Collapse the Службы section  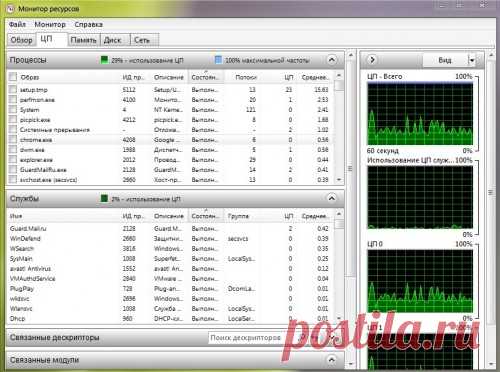332,198
